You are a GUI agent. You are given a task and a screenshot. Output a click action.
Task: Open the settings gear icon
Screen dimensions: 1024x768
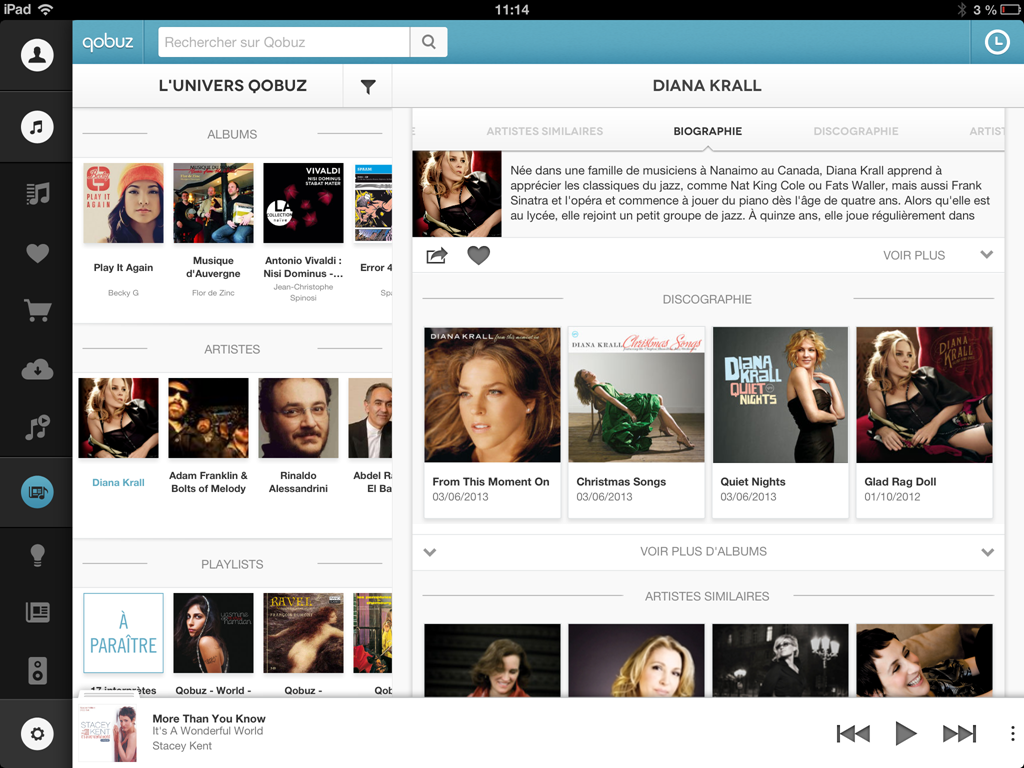[x=37, y=734]
